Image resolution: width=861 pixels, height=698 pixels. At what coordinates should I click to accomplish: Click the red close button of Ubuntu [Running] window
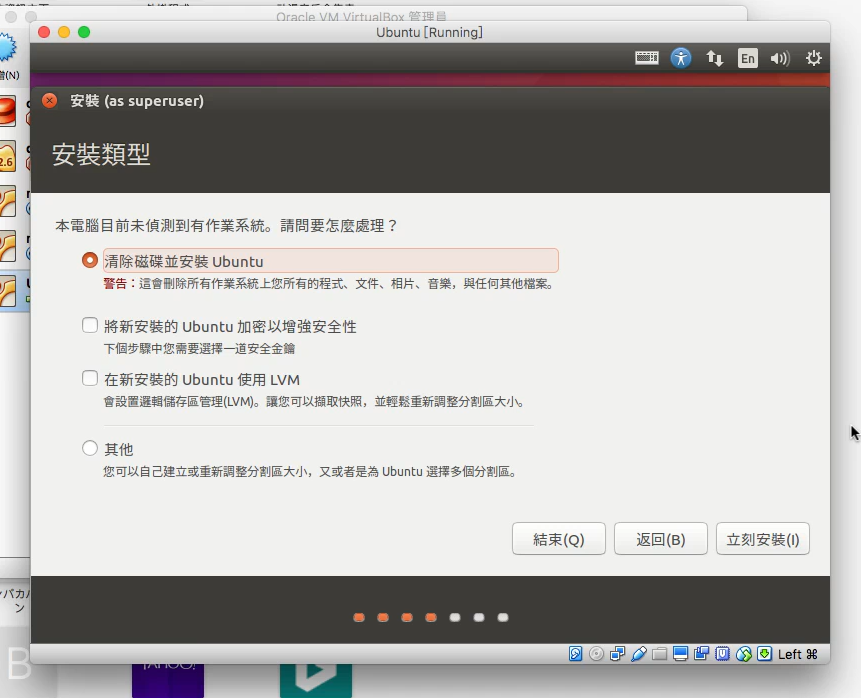tap(44, 32)
